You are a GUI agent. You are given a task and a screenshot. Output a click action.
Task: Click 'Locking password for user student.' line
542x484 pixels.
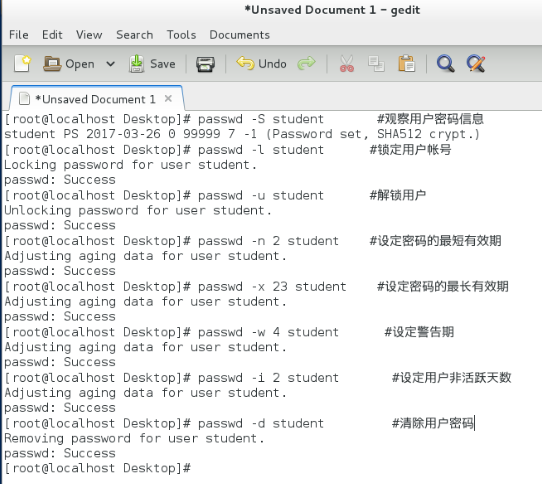[130, 165]
